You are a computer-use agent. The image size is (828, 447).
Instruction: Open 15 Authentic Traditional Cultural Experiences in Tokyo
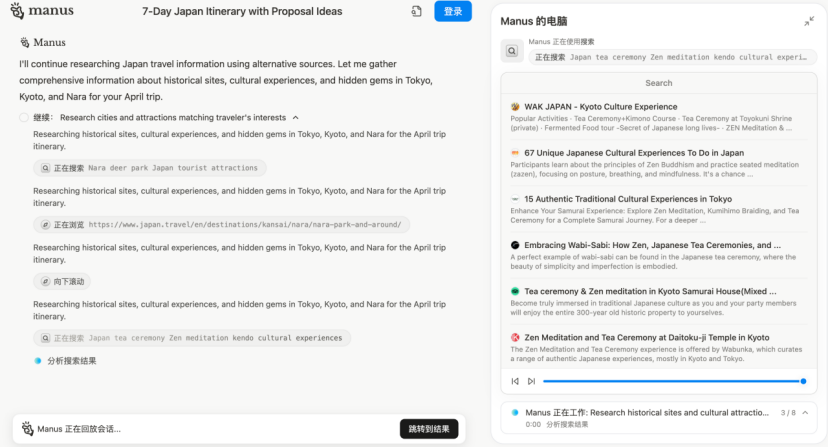click(x=628, y=199)
